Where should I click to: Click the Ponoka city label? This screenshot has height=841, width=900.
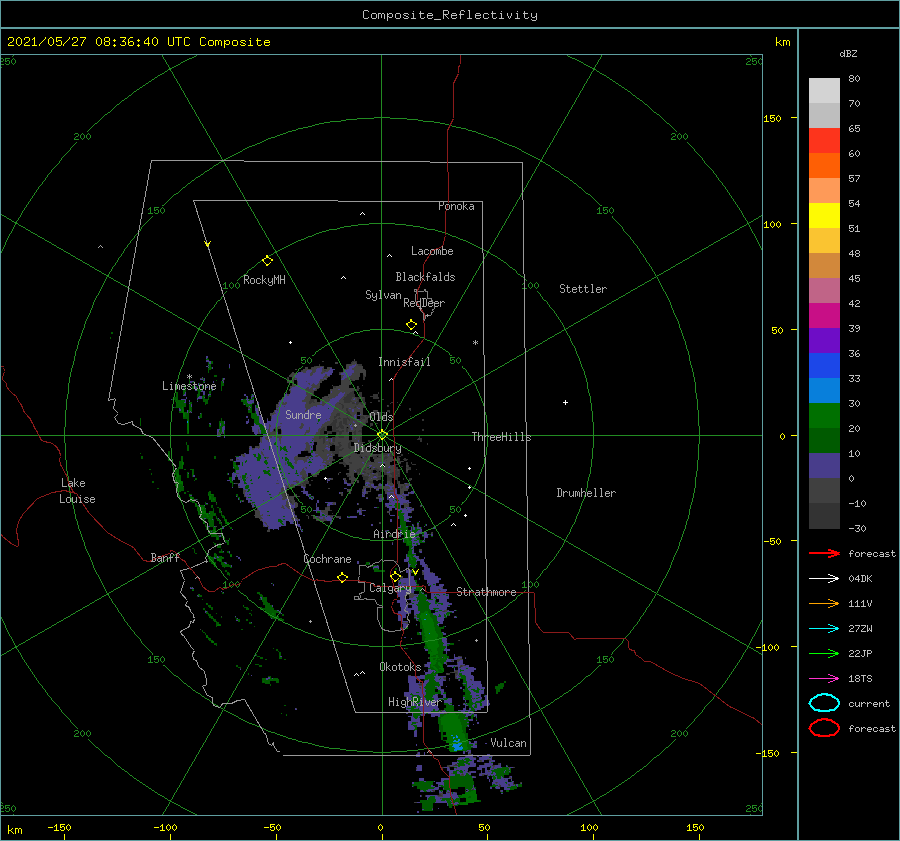click(x=456, y=206)
